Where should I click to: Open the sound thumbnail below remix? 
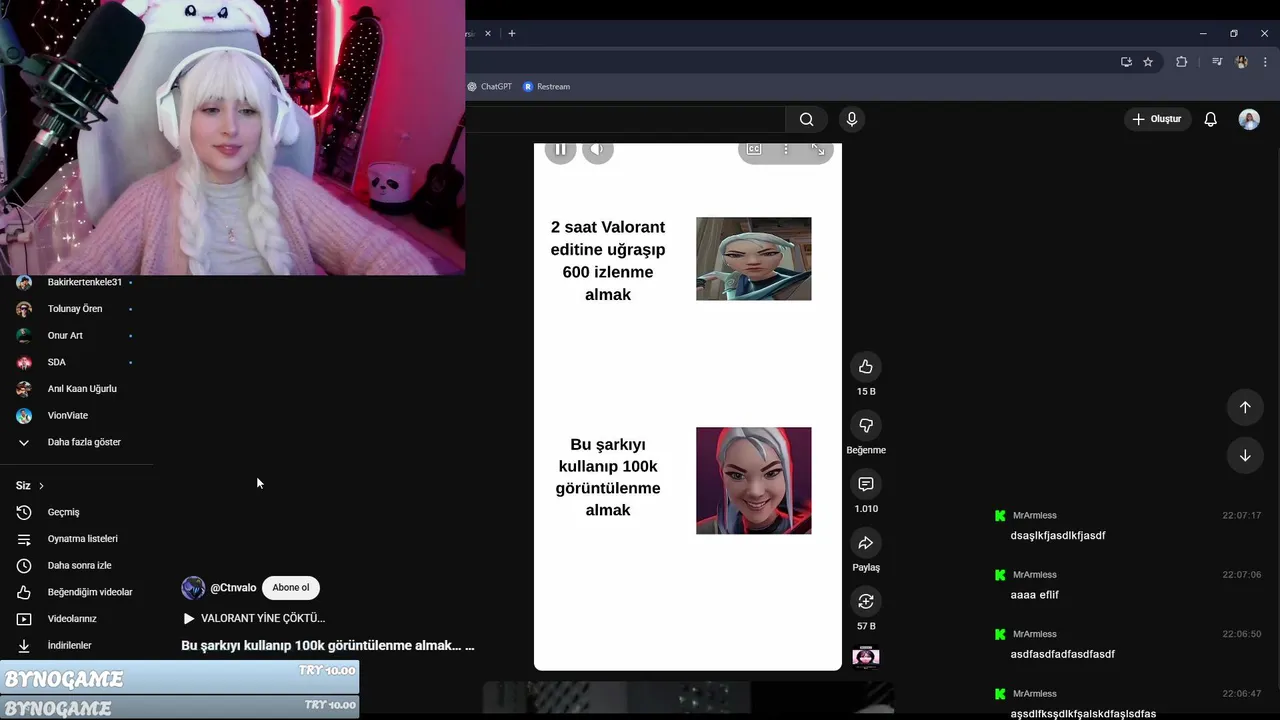coord(866,657)
